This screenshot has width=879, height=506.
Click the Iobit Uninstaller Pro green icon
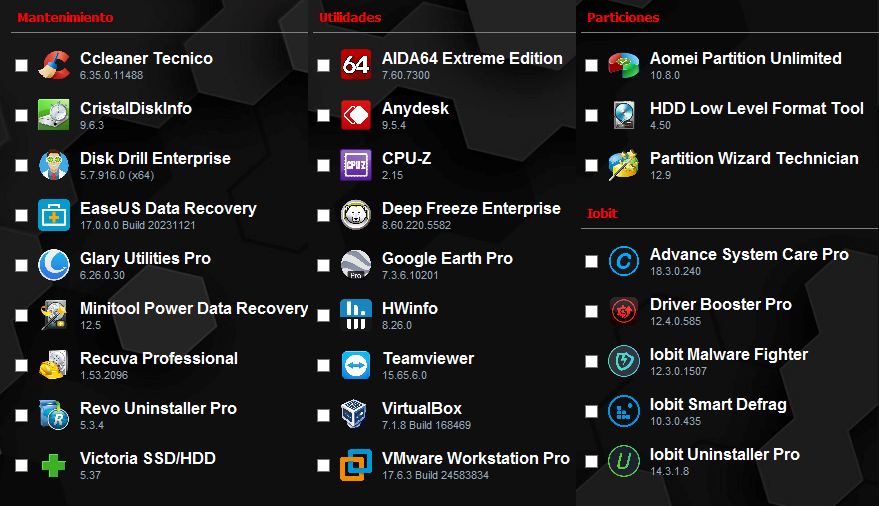click(624, 461)
